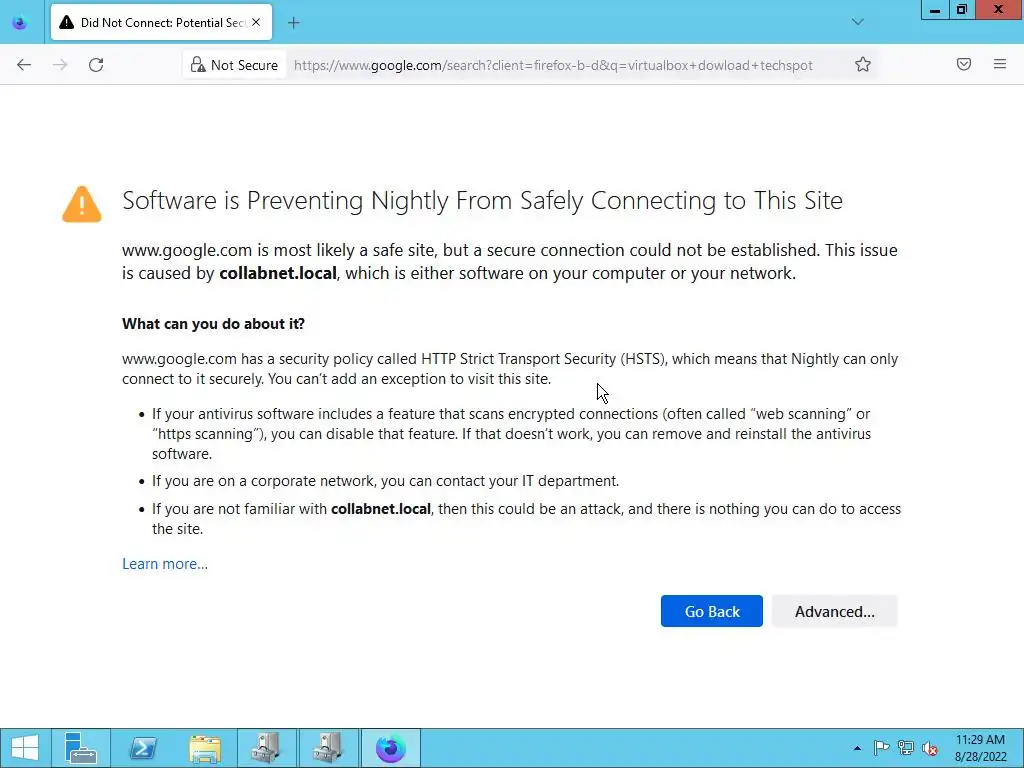Open the Save to Pocket icon

(x=964, y=64)
